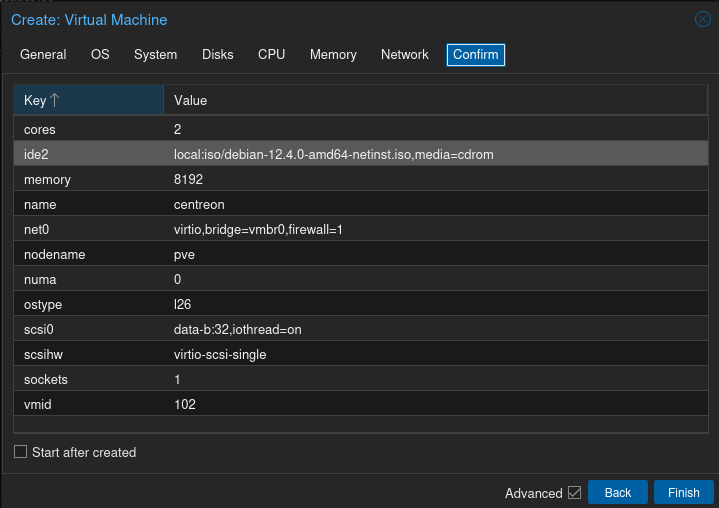Enable Start after created checkbox

(21, 452)
